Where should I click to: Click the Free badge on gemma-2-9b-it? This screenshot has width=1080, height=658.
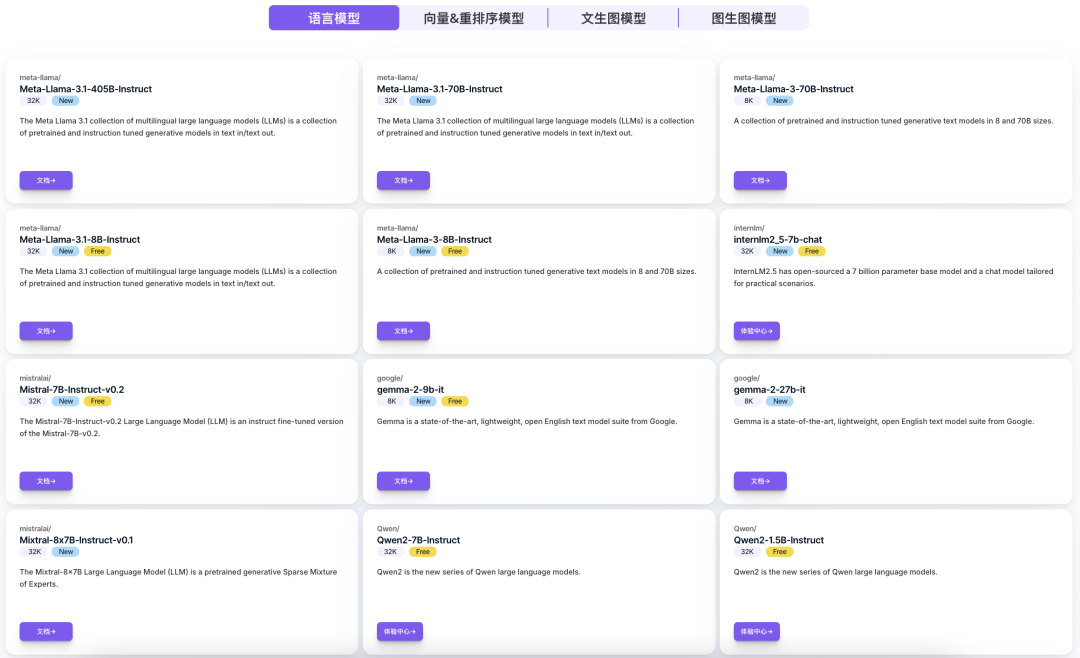pyautogui.click(x=455, y=401)
